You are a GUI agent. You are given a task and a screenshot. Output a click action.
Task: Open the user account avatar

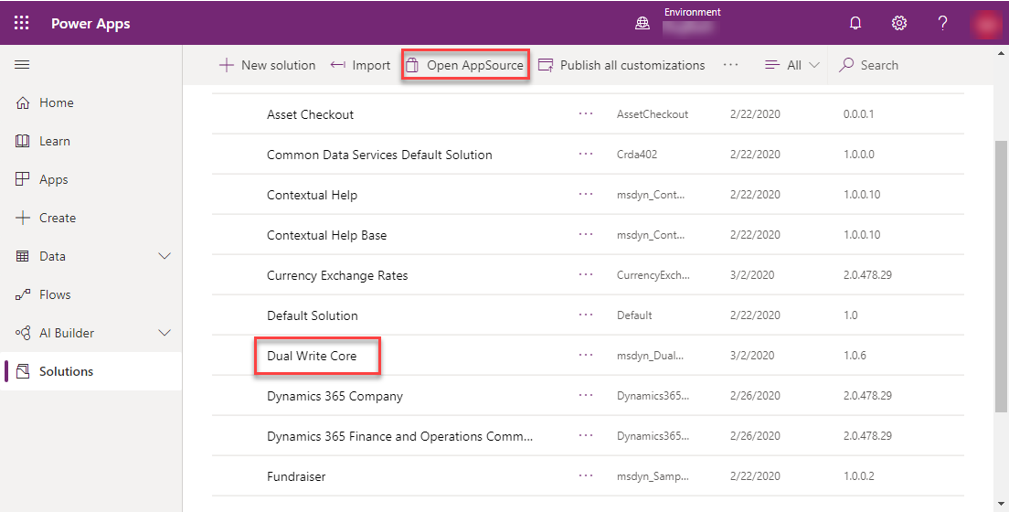click(986, 24)
